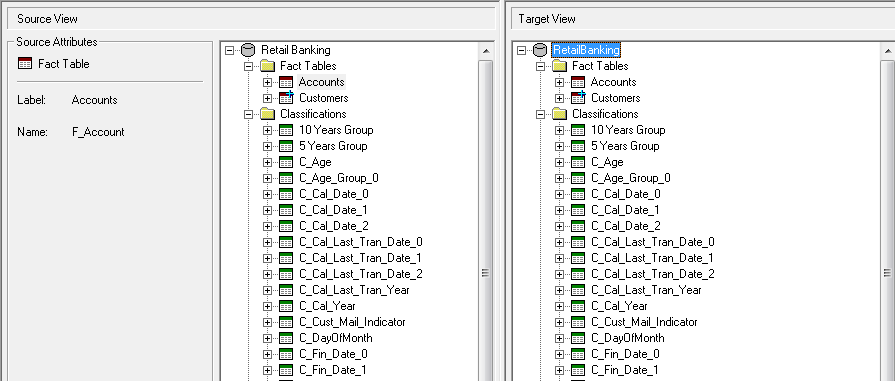Select C_Cust_Mail_Indicator in target tree
This screenshot has width=895, height=381.
click(x=644, y=322)
